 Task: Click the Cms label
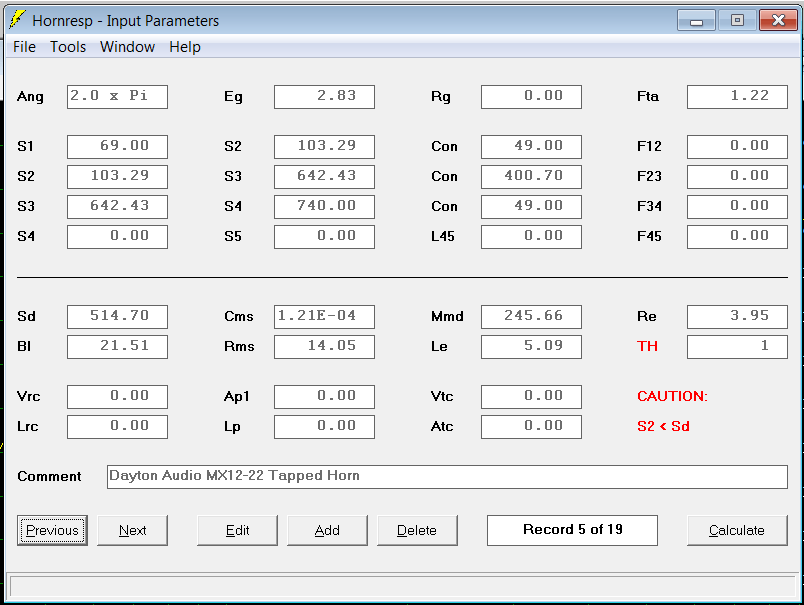pyautogui.click(x=239, y=316)
